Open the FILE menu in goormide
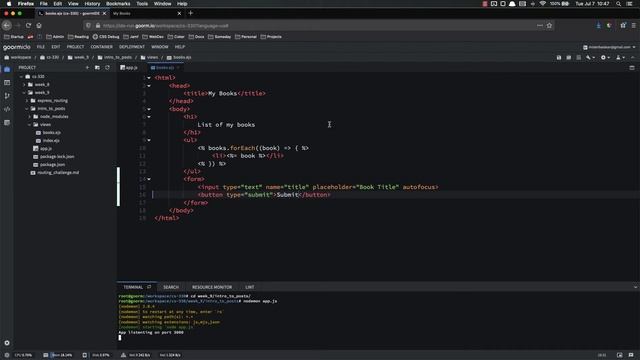 (41, 47)
